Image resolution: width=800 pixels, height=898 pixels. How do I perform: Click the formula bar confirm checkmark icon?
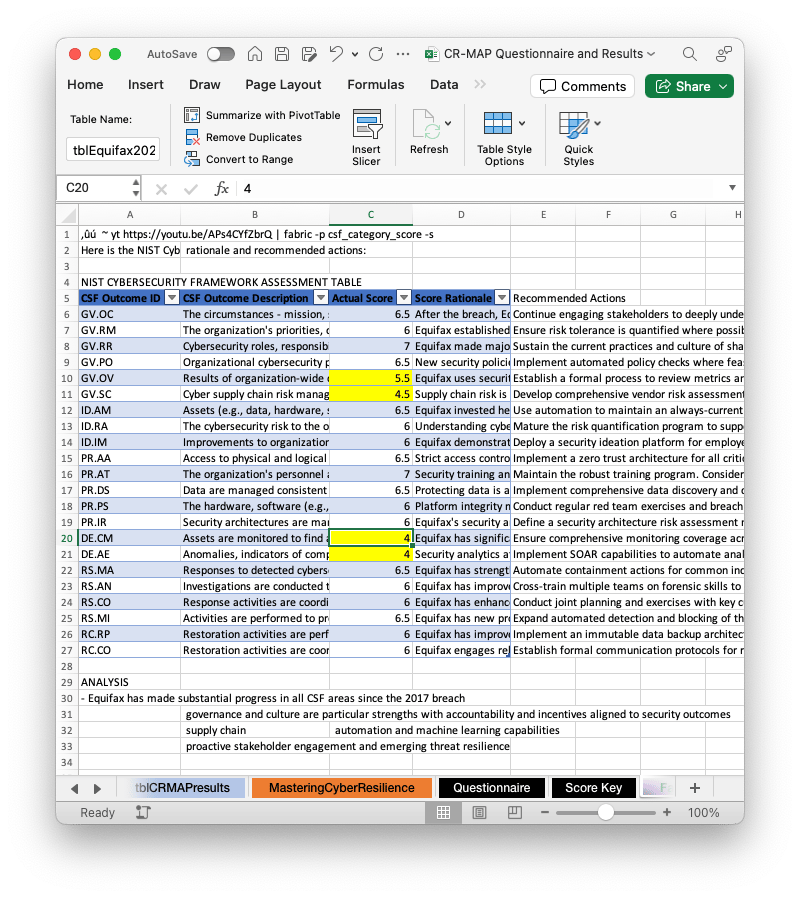(x=191, y=189)
